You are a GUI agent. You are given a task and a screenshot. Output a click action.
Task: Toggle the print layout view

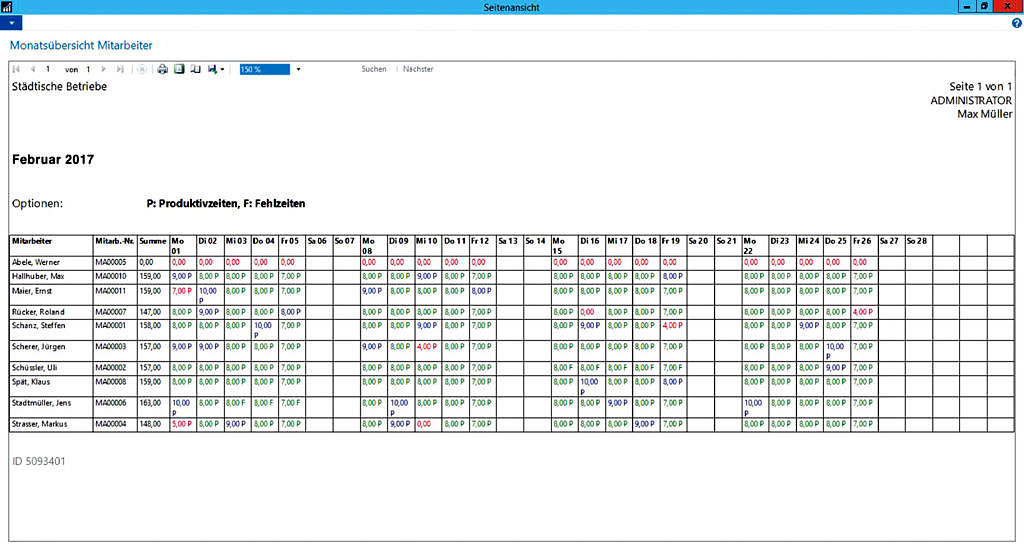(179, 70)
